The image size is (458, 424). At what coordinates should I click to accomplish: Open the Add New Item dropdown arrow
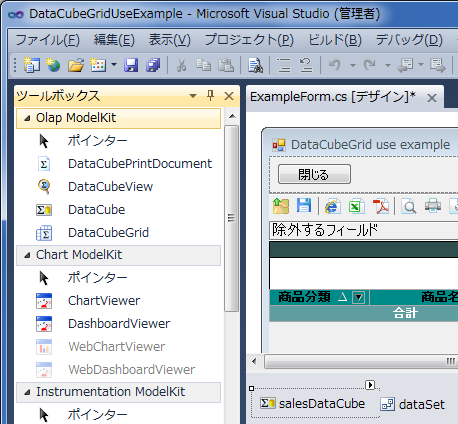[x=114, y=64]
